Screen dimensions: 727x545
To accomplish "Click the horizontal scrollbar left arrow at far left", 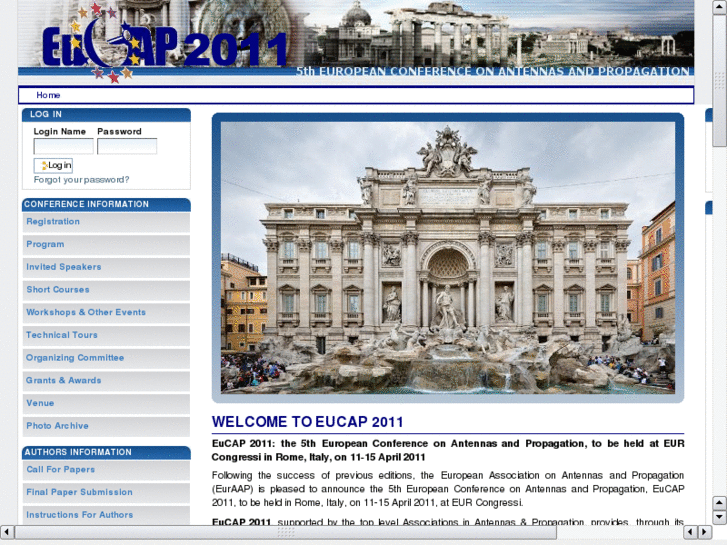I will 7,532.
